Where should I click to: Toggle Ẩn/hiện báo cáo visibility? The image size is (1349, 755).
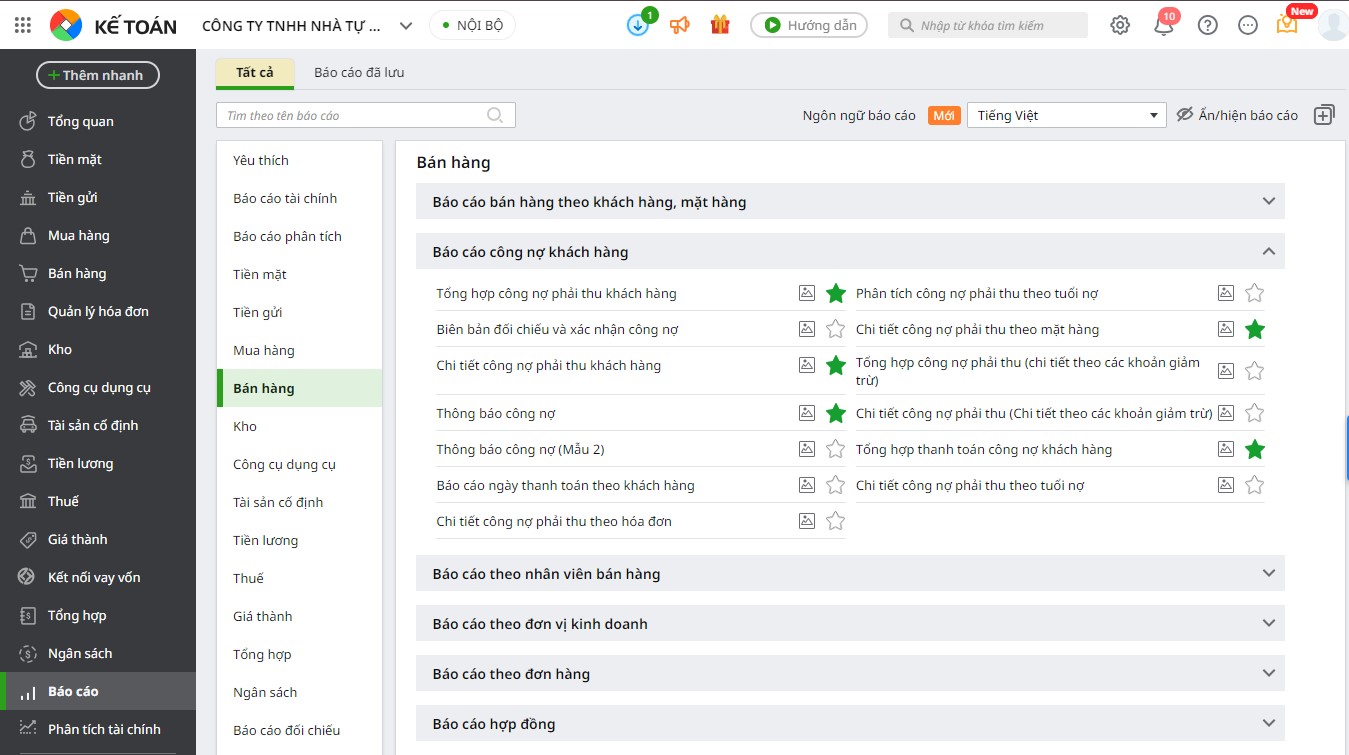(x=1237, y=115)
